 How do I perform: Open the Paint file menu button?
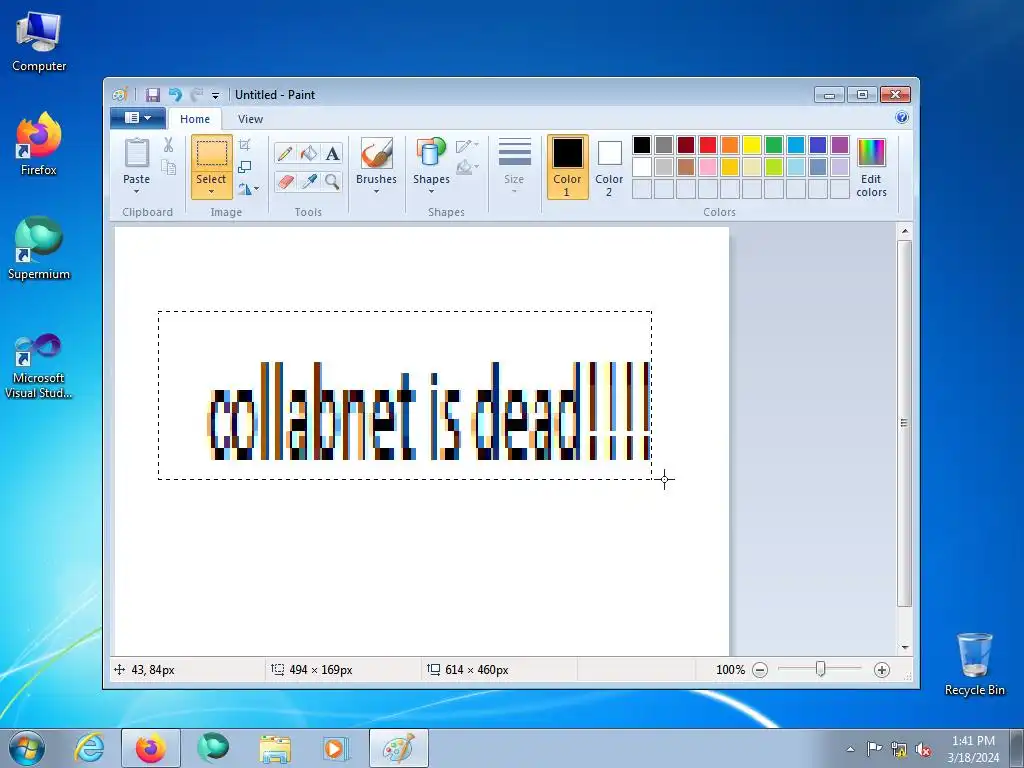(x=137, y=118)
